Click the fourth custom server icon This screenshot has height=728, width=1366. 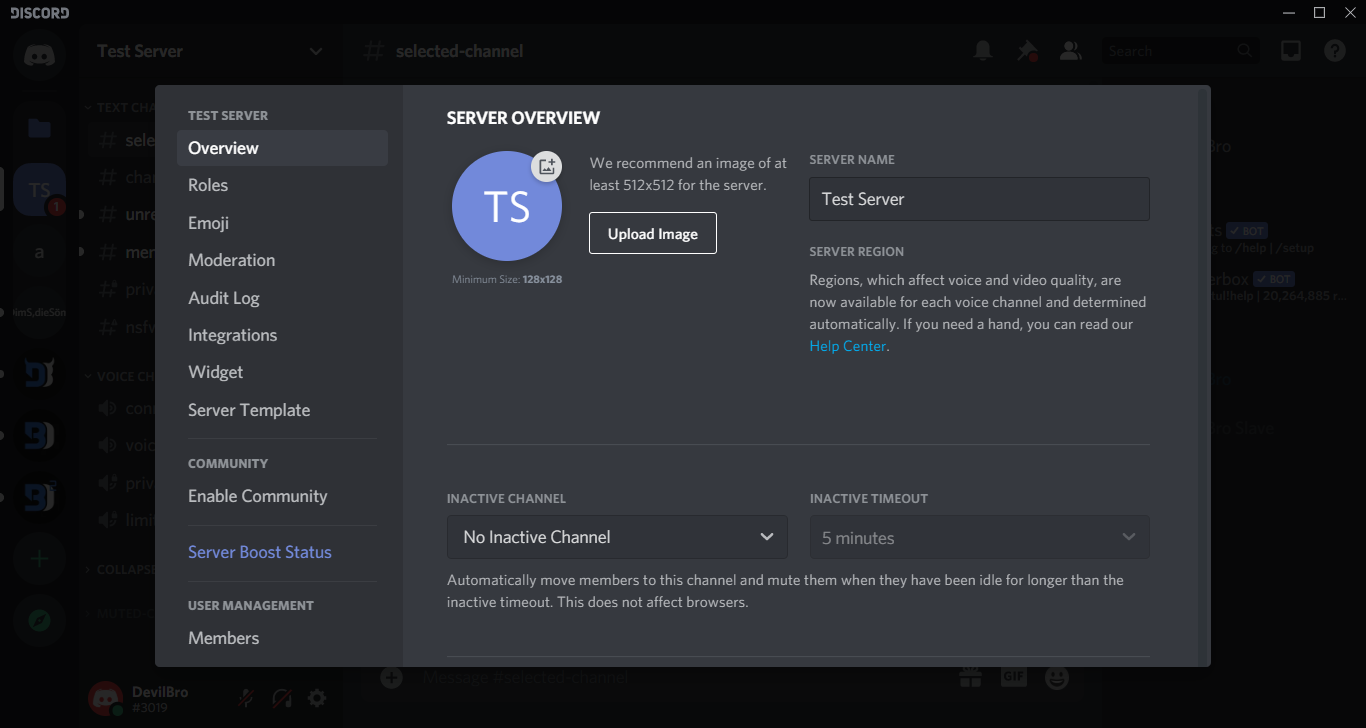(39, 374)
